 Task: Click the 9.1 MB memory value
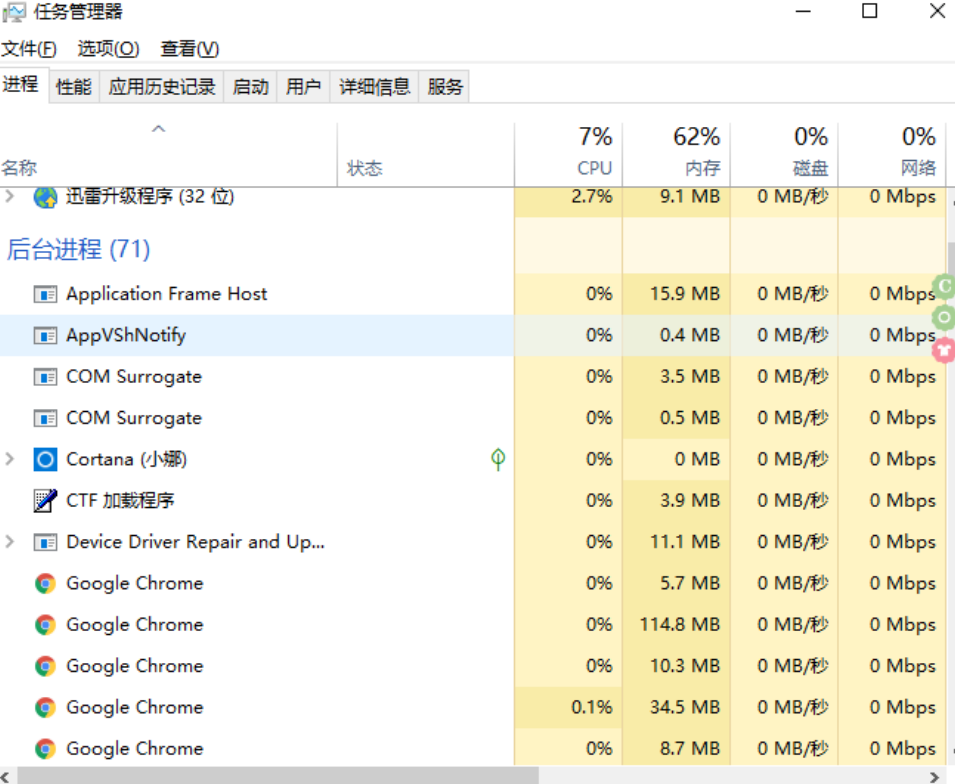(690, 197)
